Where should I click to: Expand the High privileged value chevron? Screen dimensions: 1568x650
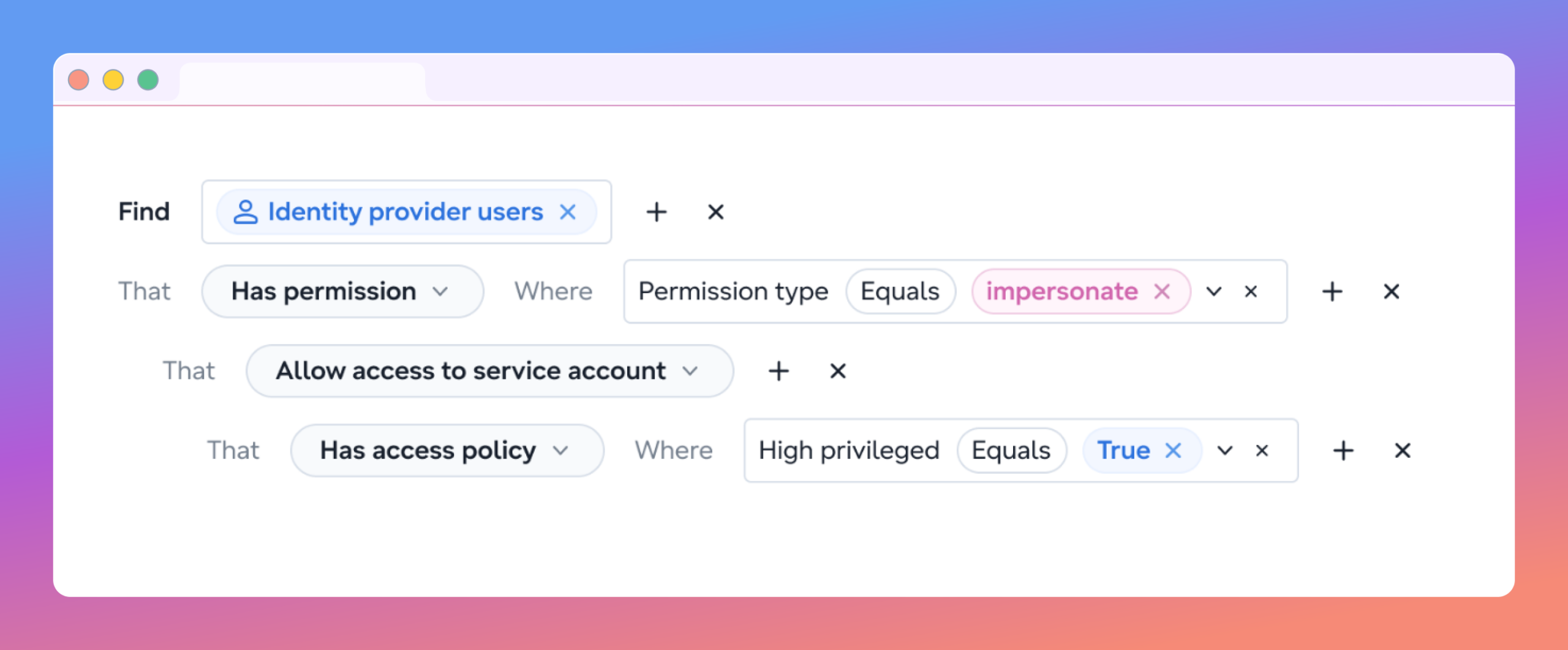coord(1225,450)
